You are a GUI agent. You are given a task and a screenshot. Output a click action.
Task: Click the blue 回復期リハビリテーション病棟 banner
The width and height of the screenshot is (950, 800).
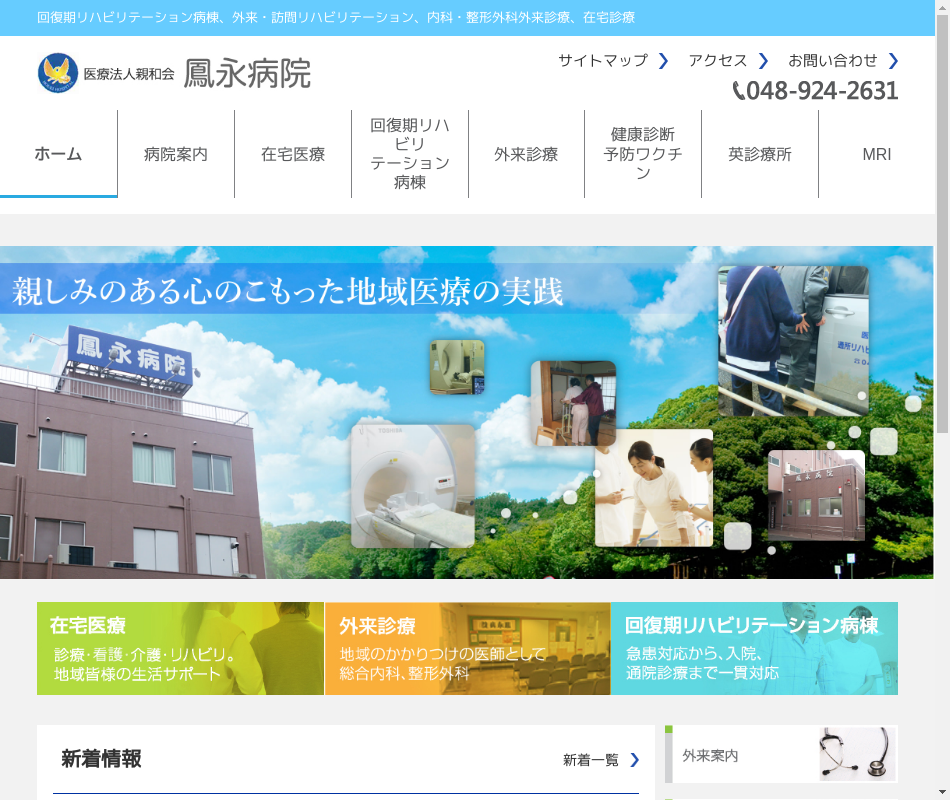[754, 648]
